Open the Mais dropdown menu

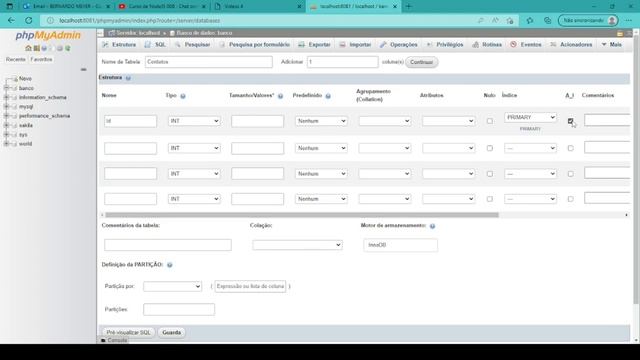[611, 44]
